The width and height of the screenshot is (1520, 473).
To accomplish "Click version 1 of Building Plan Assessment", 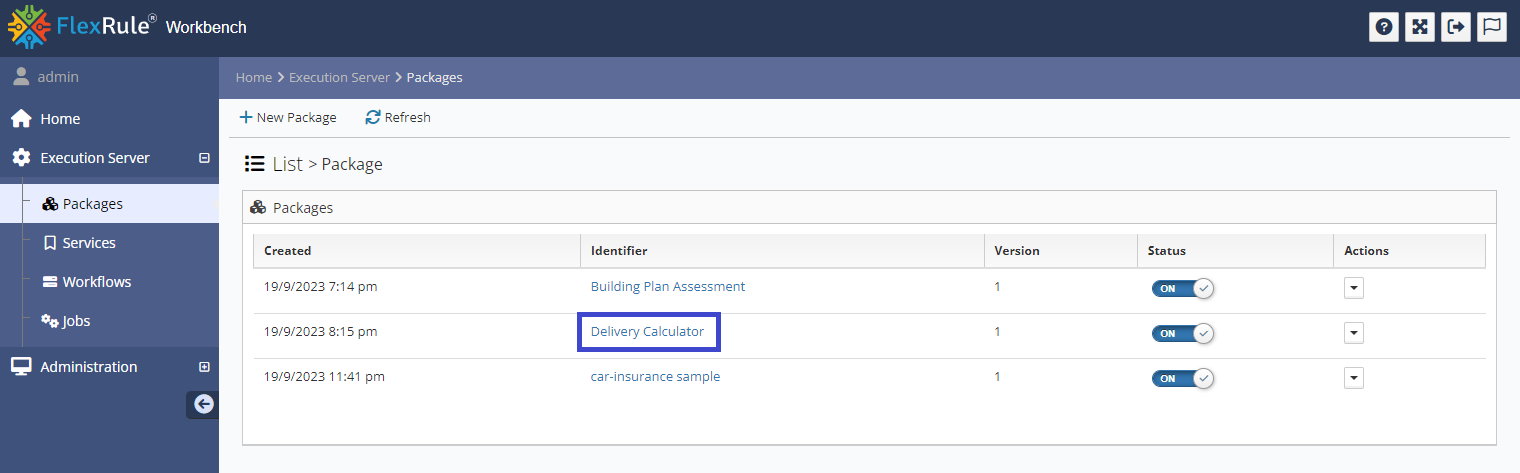I will [997, 286].
